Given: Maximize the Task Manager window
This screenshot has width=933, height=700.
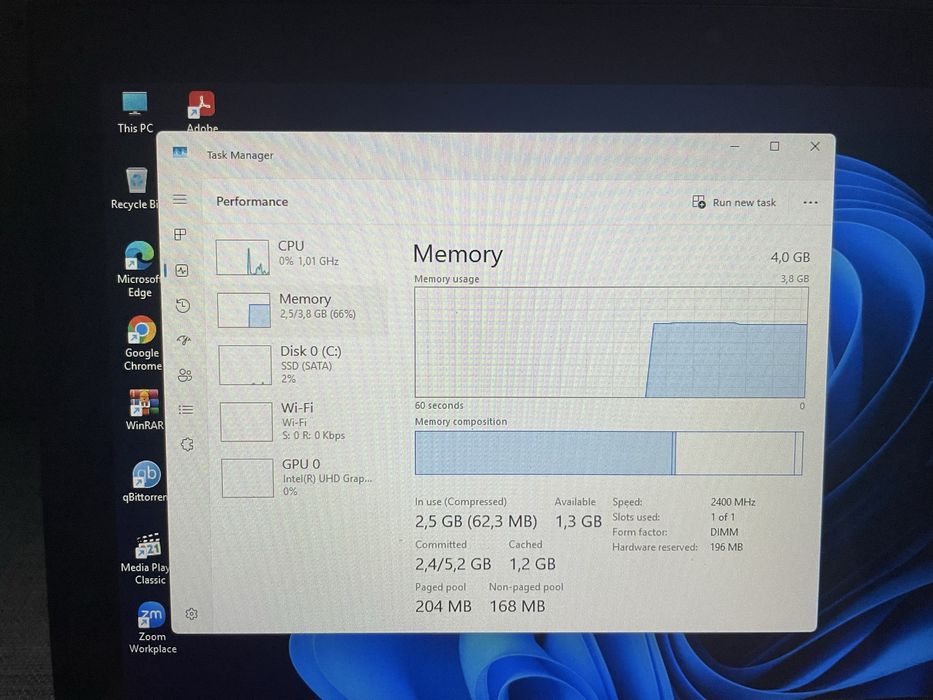Looking at the screenshot, I should [774, 146].
